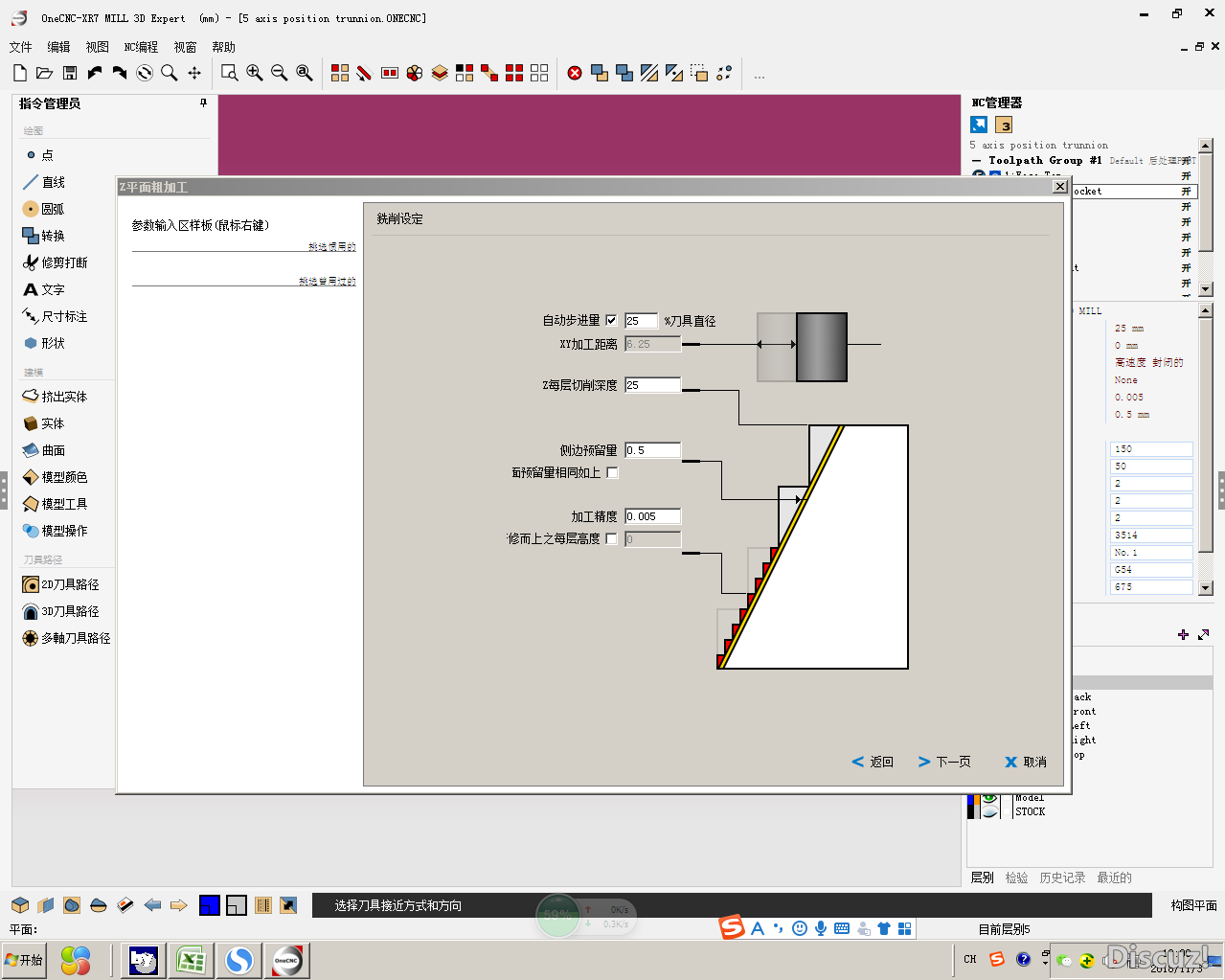Image resolution: width=1225 pixels, height=980 pixels.
Task: Go to next view with the right arrow
Action: coord(178,904)
